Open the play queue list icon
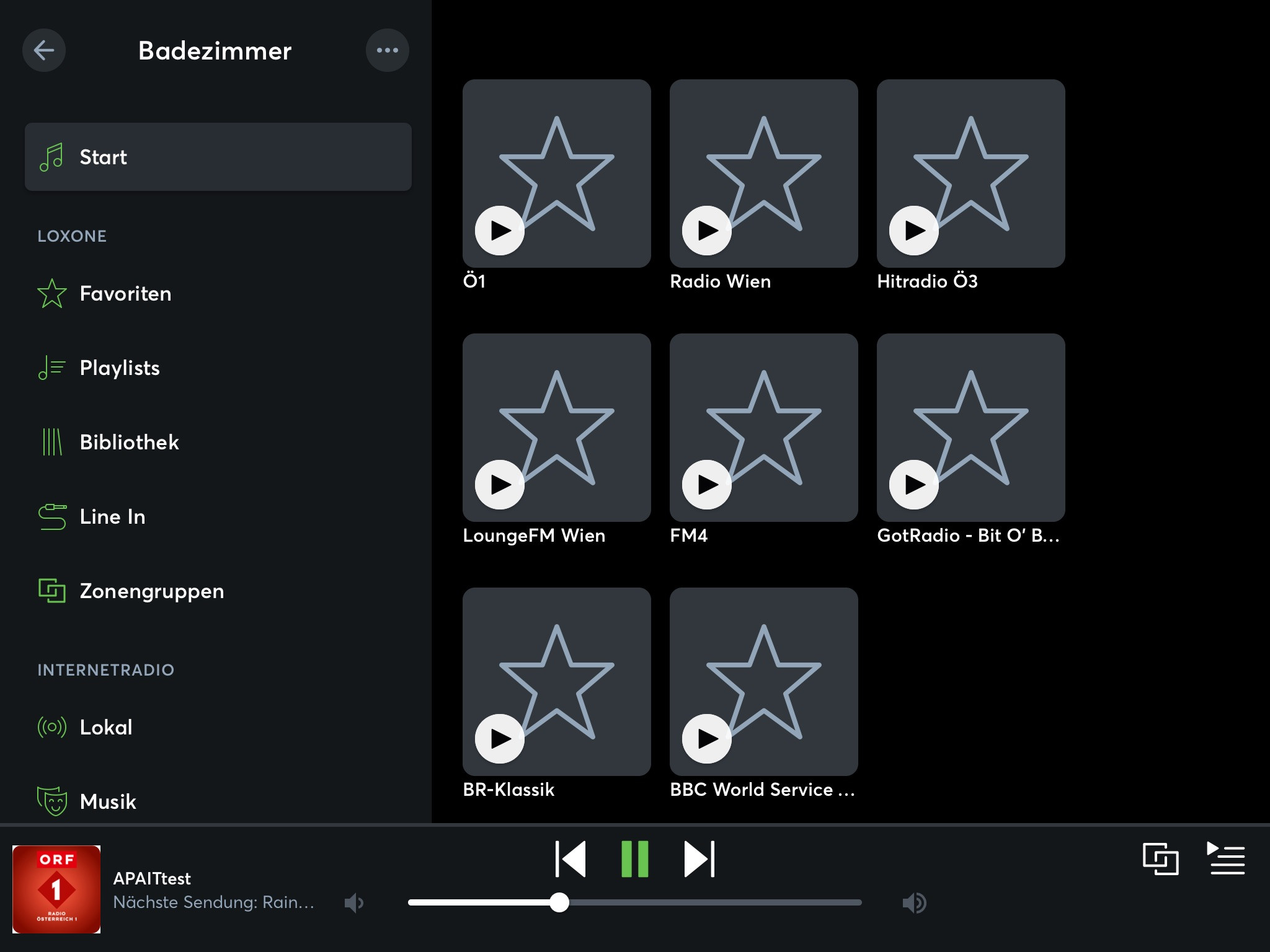This screenshot has height=952, width=1270. (1227, 859)
